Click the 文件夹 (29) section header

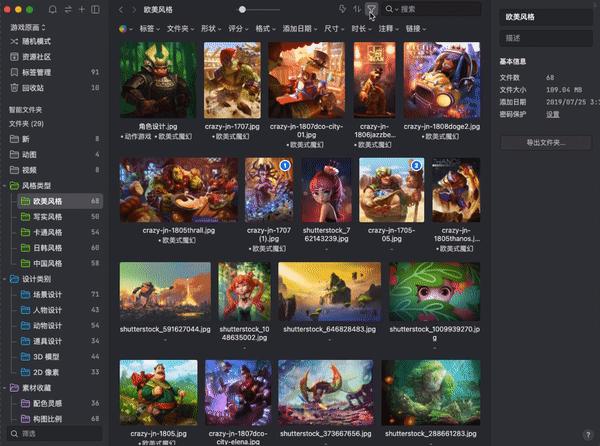[x=26, y=124]
